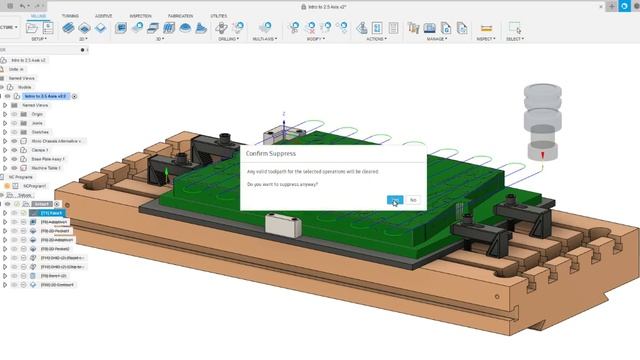Switch to the INSPECTION tab

coord(140,16)
